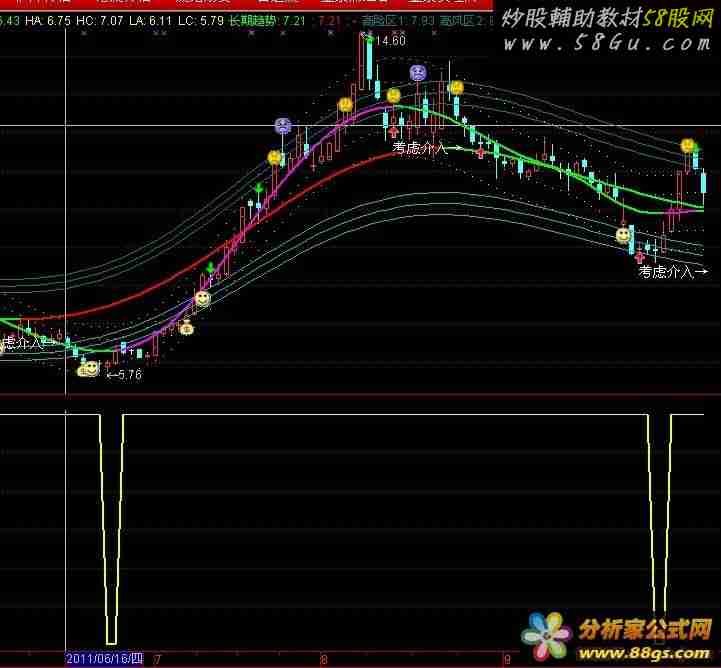This screenshot has height=668, width=721.
Task: Click the pale smiley above the rightmost 考虑介入 label
Action: (623, 235)
